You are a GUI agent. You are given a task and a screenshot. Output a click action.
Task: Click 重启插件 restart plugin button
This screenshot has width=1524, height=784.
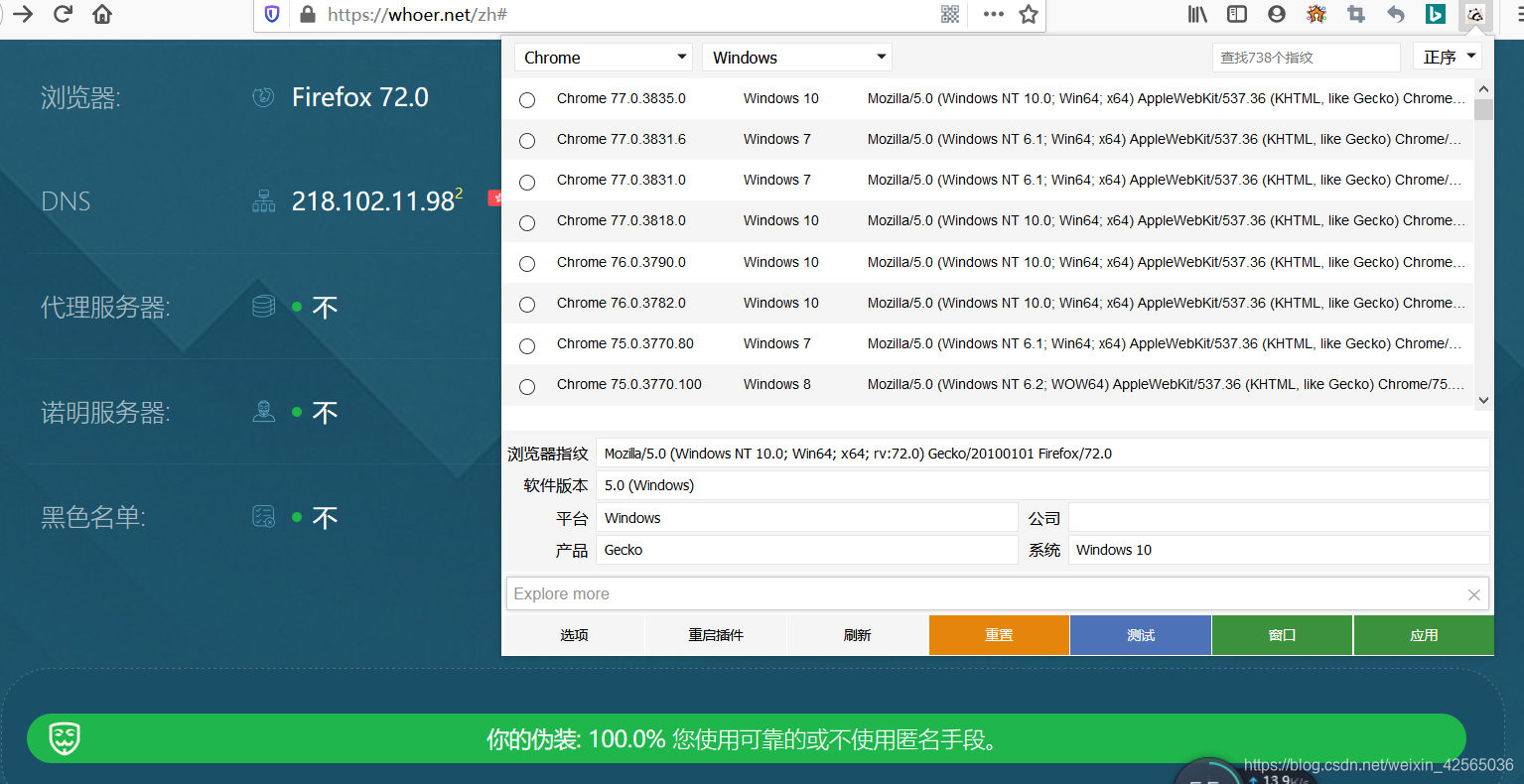716,635
